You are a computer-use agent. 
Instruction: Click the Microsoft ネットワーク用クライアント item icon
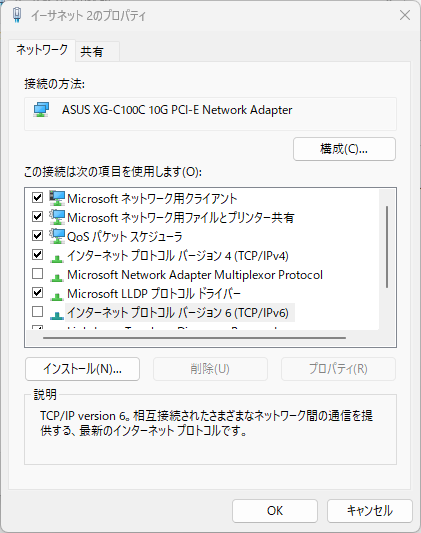[x=57, y=198]
